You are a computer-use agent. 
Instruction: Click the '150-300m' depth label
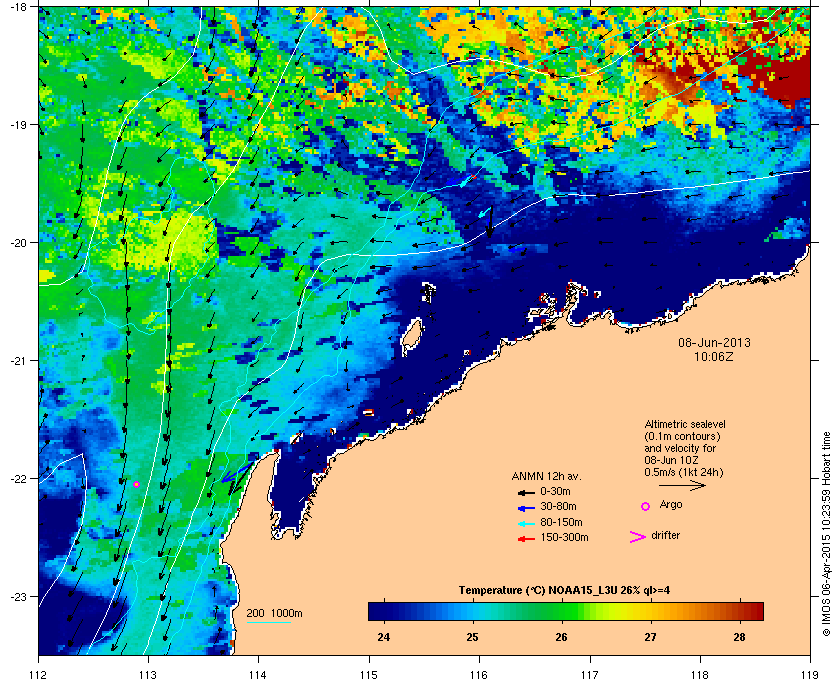(564, 537)
